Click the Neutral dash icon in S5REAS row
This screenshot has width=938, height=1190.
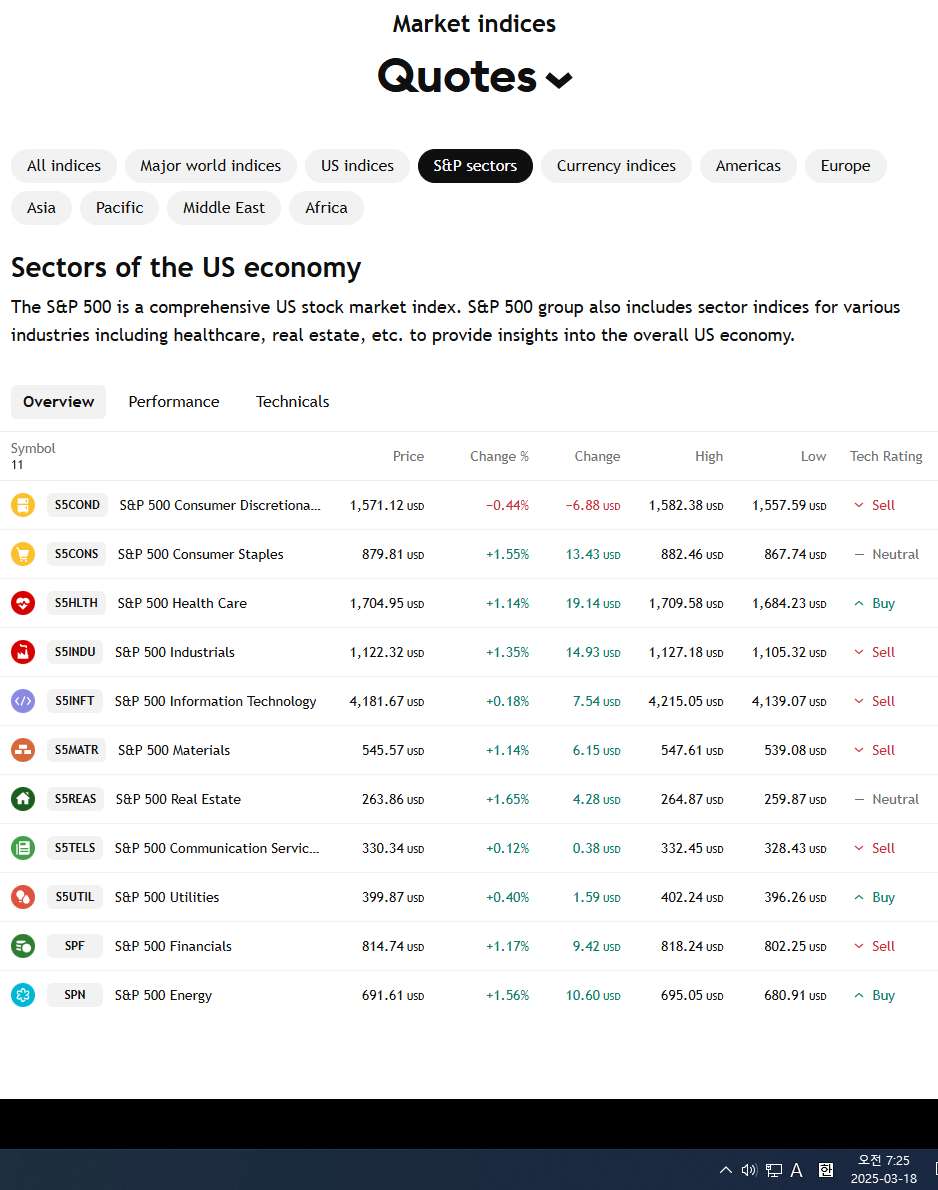pyautogui.click(x=859, y=799)
